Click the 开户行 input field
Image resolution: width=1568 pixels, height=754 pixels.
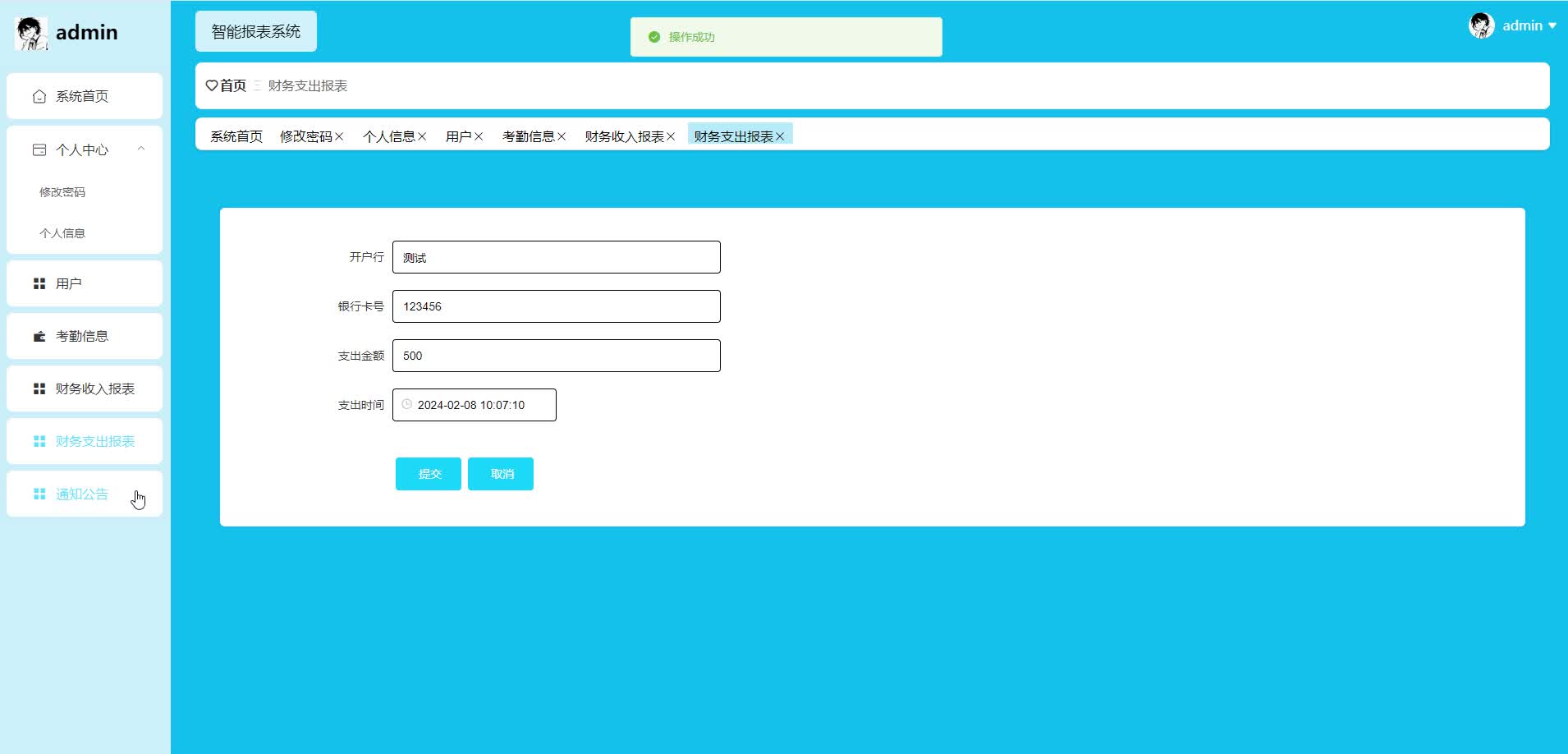557,257
